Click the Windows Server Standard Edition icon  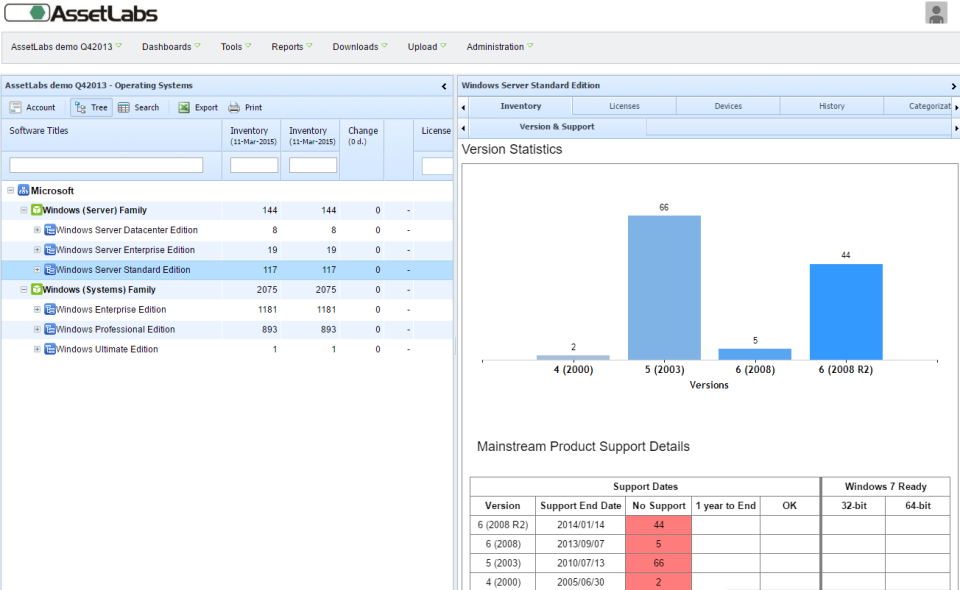coord(50,270)
